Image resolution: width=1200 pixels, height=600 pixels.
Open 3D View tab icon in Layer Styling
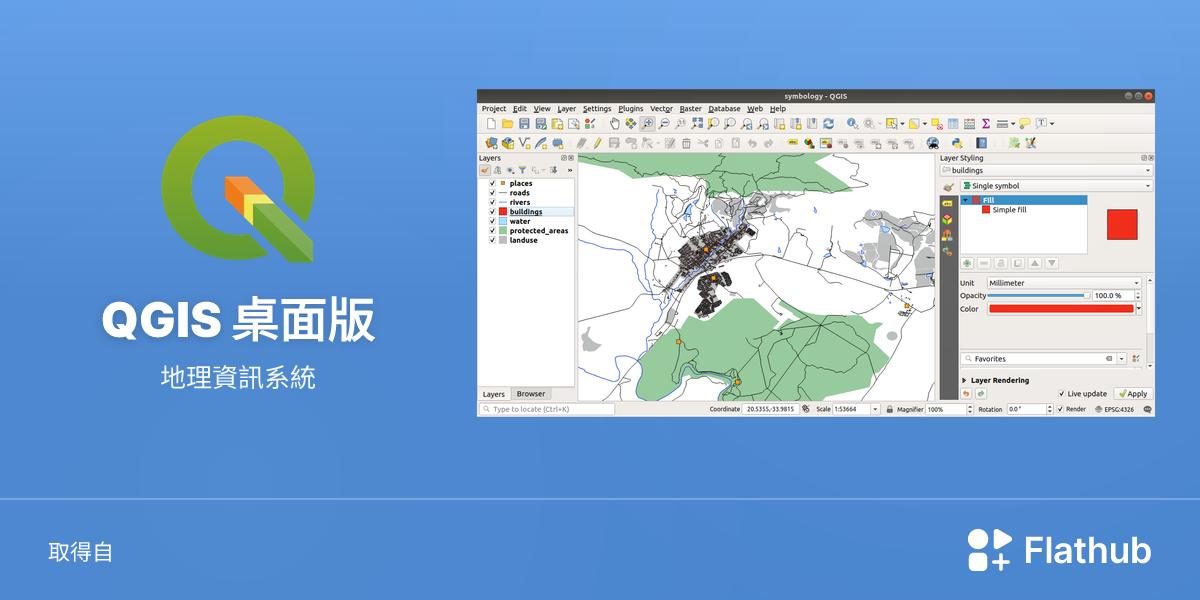coord(947,219)
